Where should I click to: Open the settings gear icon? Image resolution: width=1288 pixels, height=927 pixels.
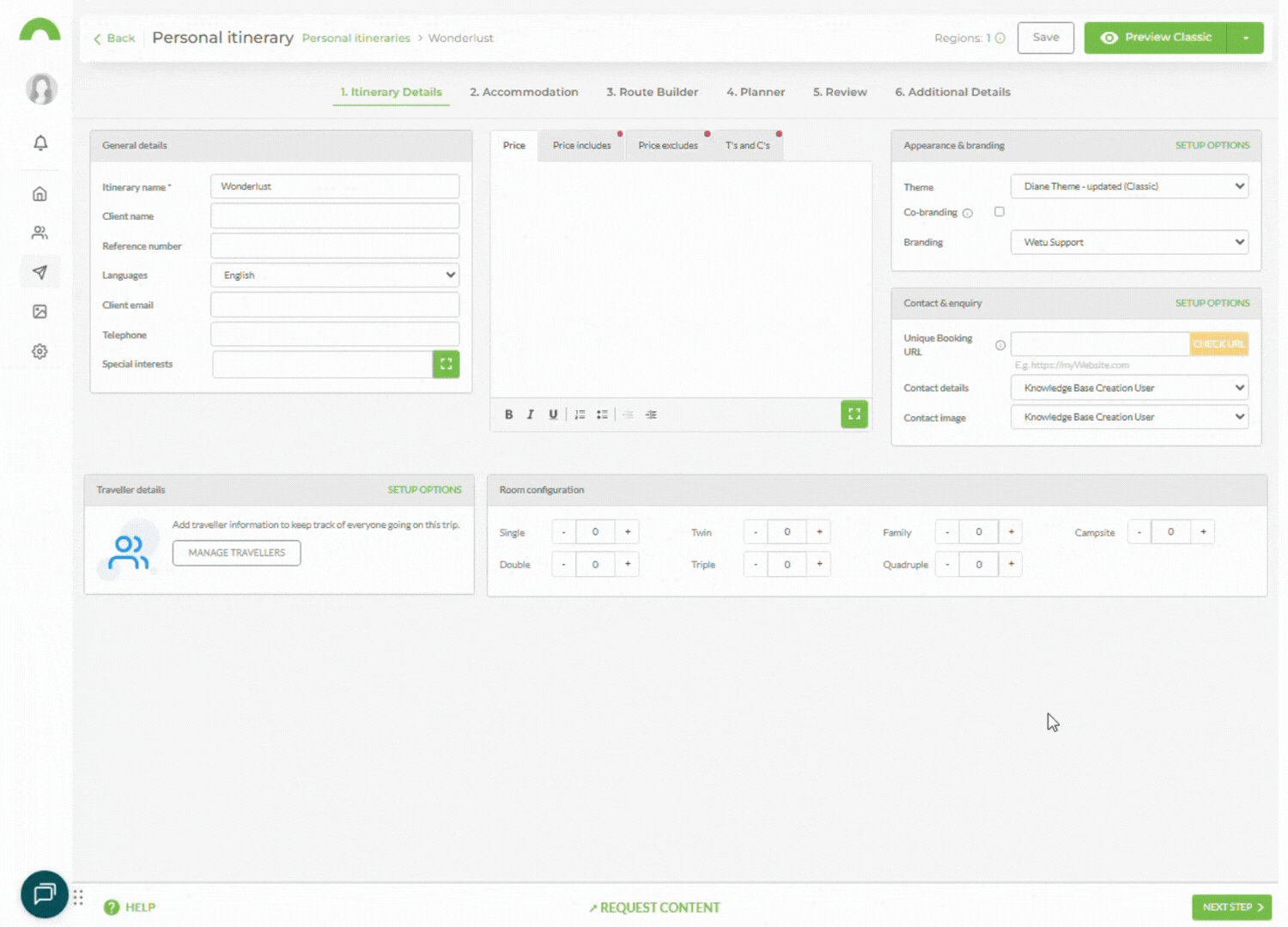point(40,351)
